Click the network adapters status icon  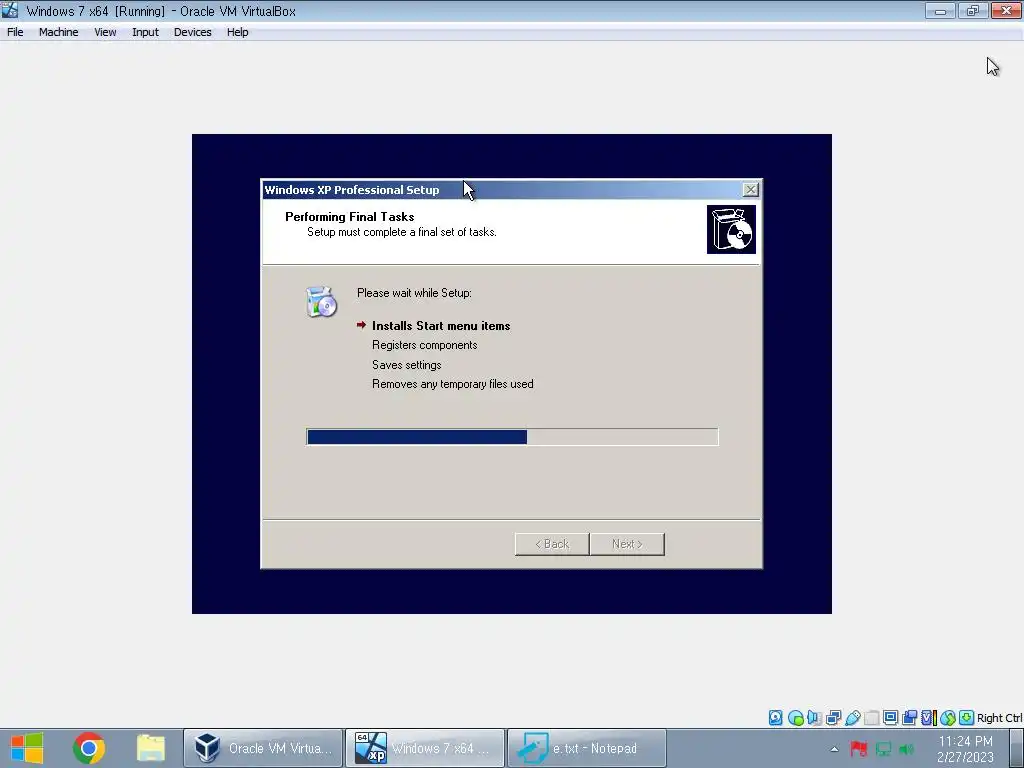(833, 718)
